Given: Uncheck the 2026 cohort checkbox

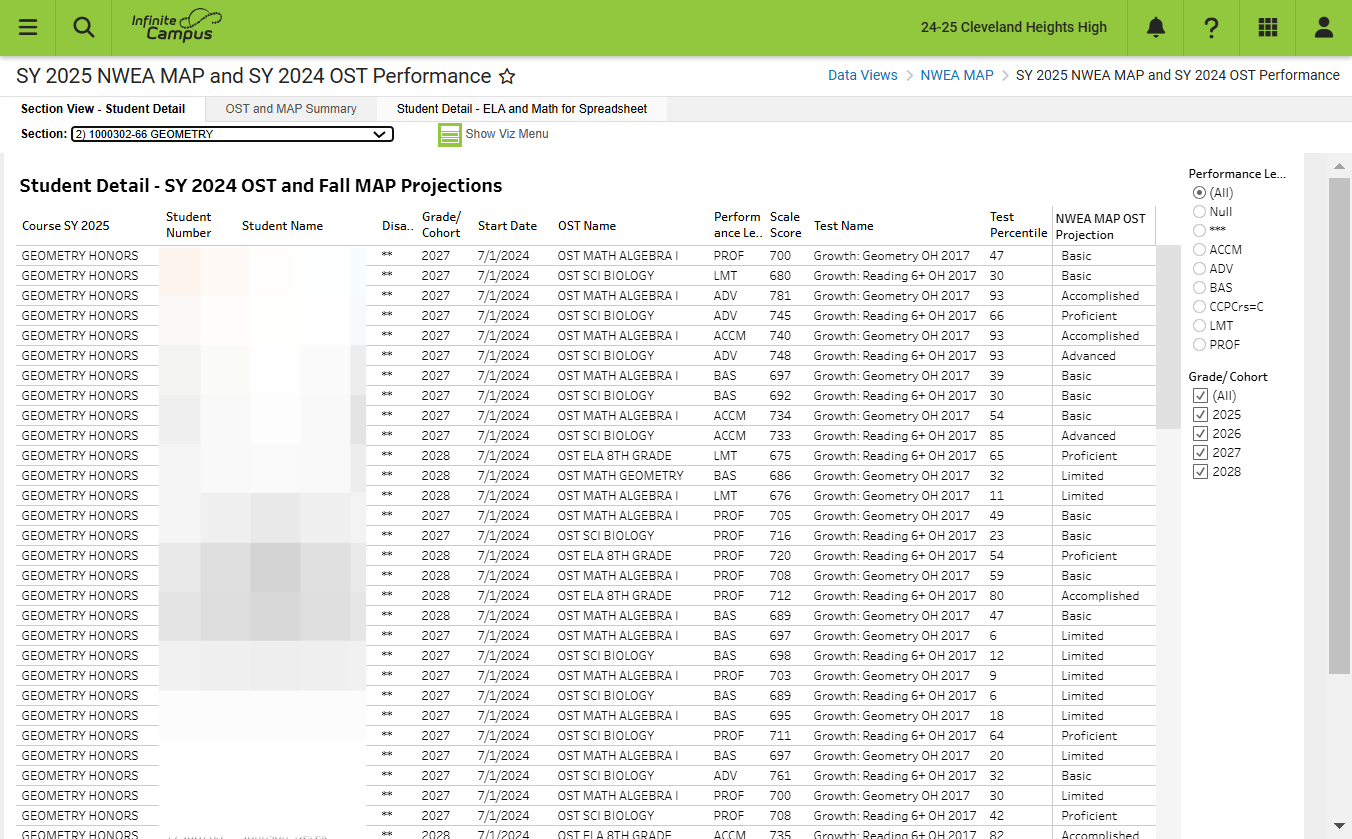Looking at the screenshot, I should coord(1200,434).
